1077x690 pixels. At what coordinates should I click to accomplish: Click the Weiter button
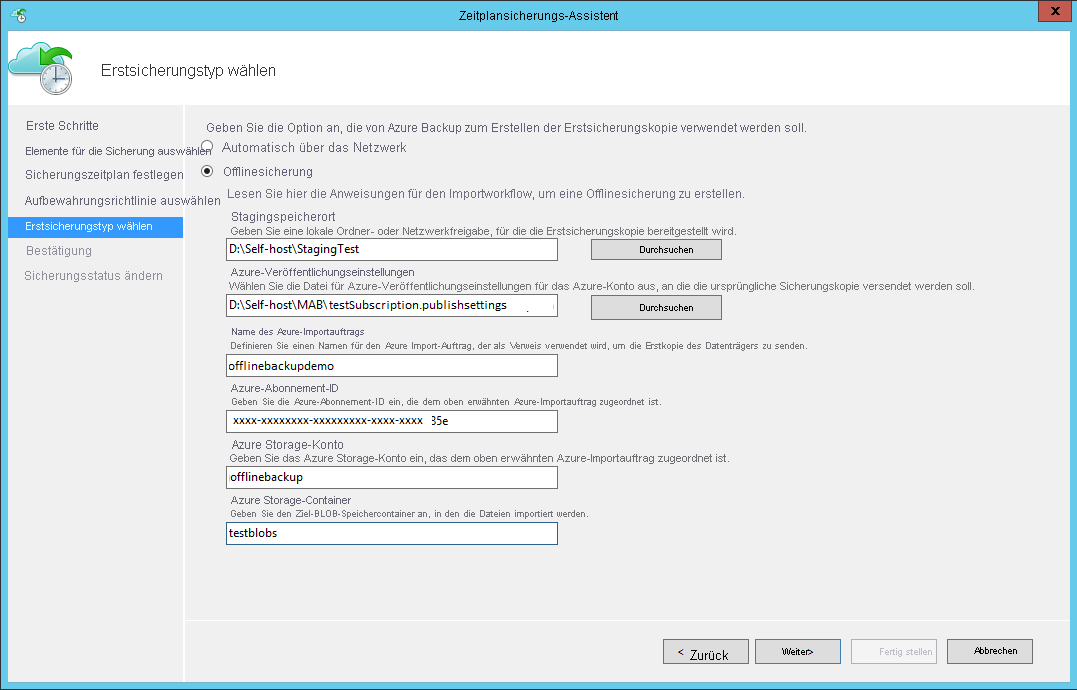[x=797, y=651]
